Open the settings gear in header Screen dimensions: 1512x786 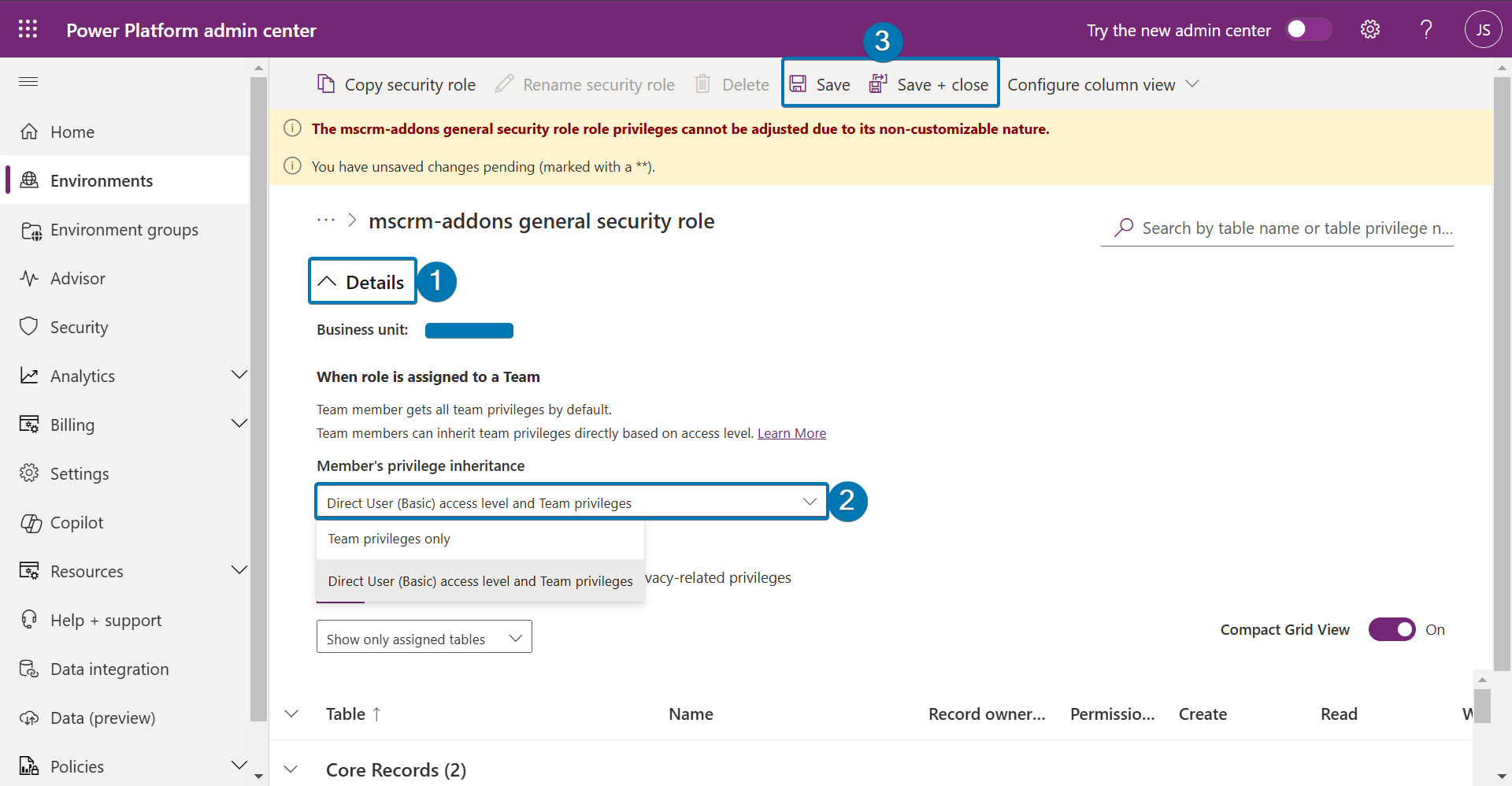click(1370, 29)
